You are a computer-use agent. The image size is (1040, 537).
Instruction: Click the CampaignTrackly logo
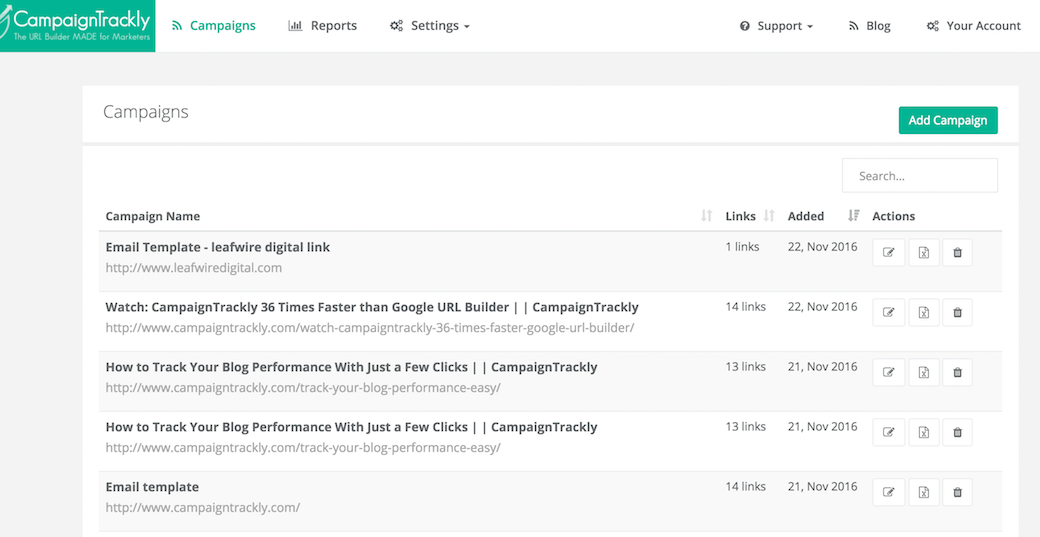coord(77,25)
